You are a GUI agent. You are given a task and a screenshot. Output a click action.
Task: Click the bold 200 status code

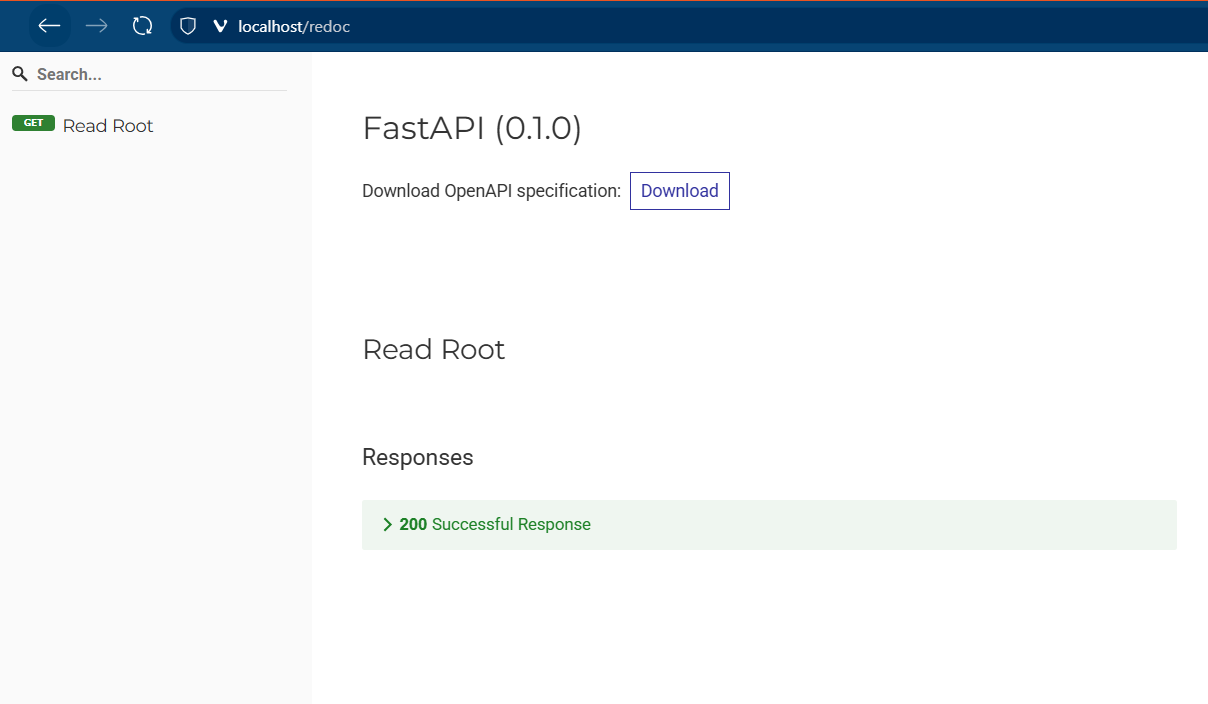[x=413, y=525]
